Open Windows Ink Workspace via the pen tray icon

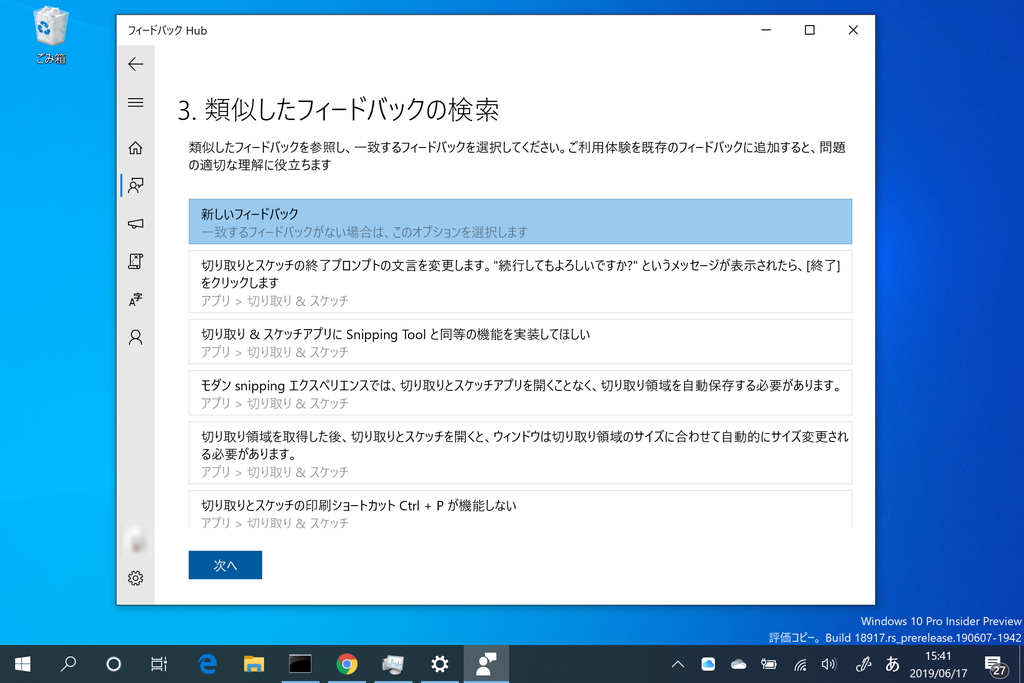[x=863, y=663]
